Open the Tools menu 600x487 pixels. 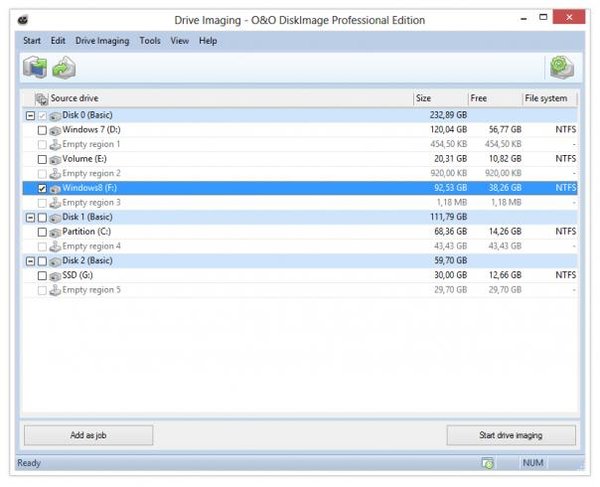tap(150, 41)
